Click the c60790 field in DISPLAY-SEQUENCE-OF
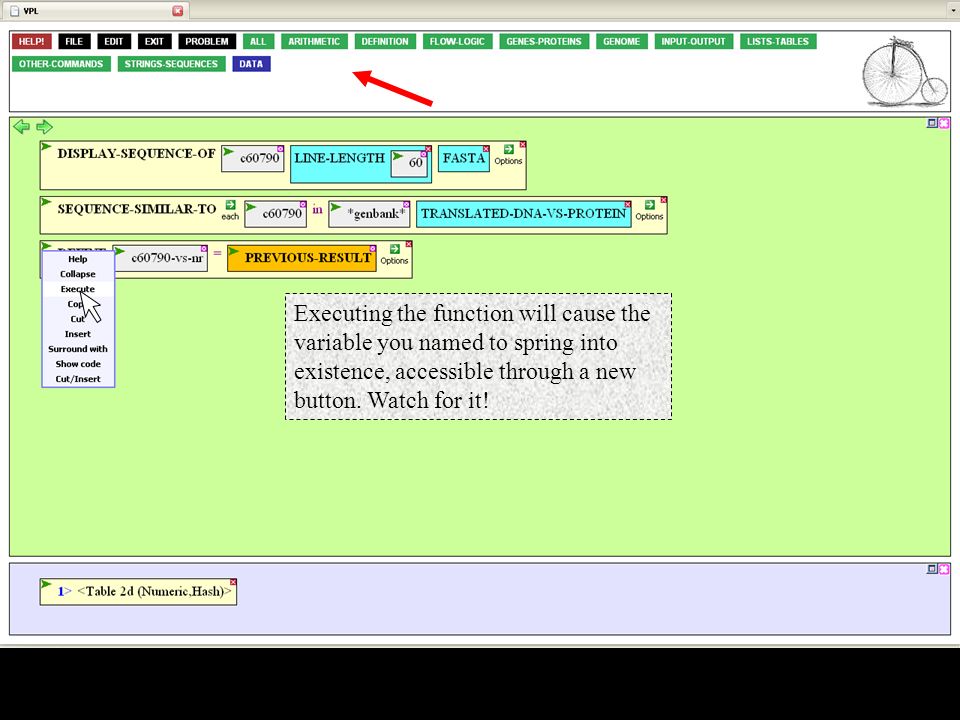This screenshot has width=960, height=720. pos(253,159)
